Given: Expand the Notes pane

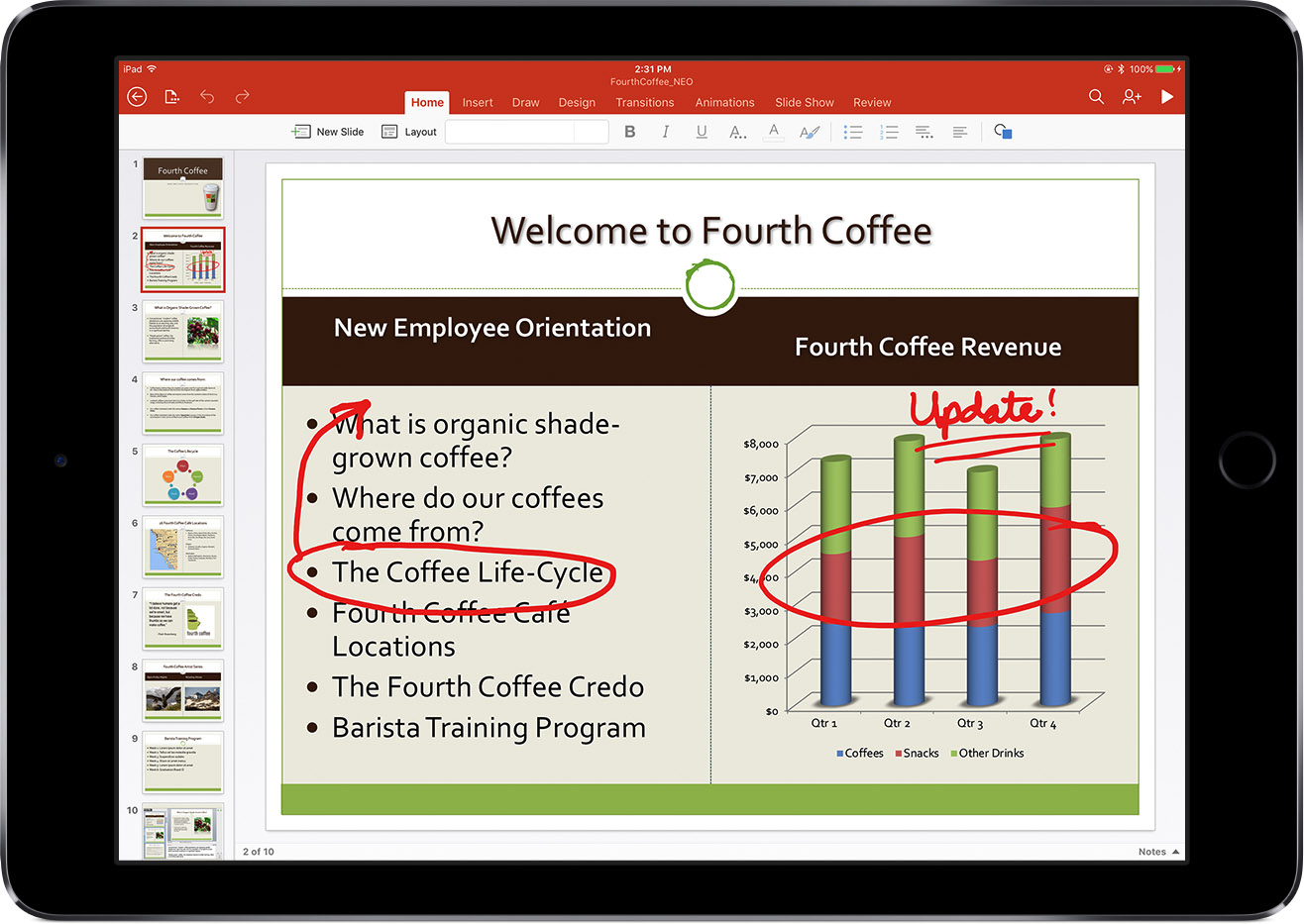Looking at the screenshot, I should (1158, 852).
